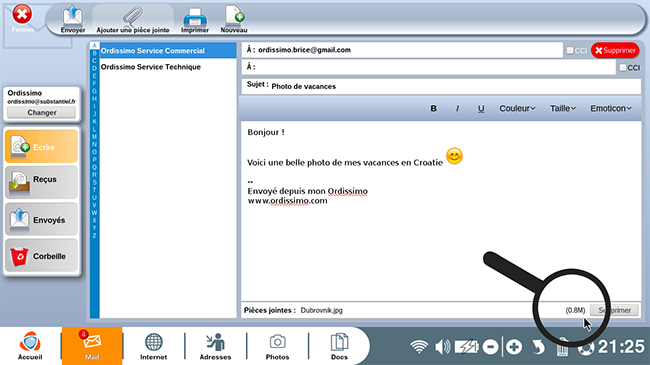Click the smiley emoticon in message body
This screenshot has height=365, width=650.
(x=454, y=156)
